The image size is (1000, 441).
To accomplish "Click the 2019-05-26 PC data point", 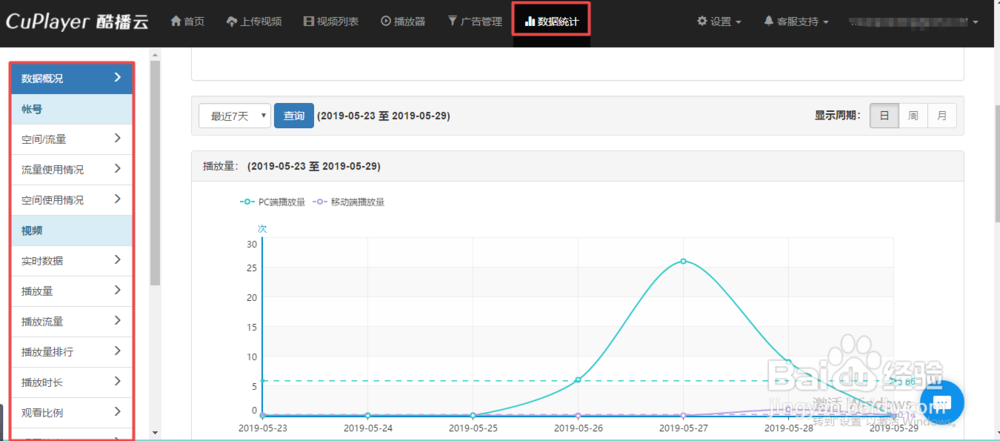I will tap(578, 380).
